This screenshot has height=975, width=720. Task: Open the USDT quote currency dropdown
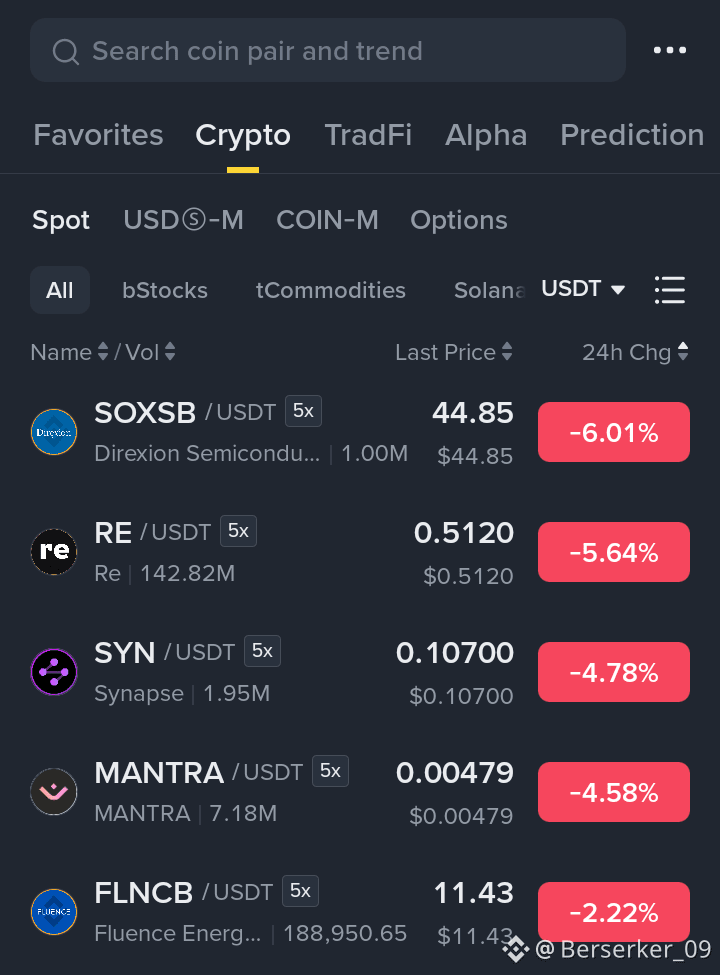point(583,289)
